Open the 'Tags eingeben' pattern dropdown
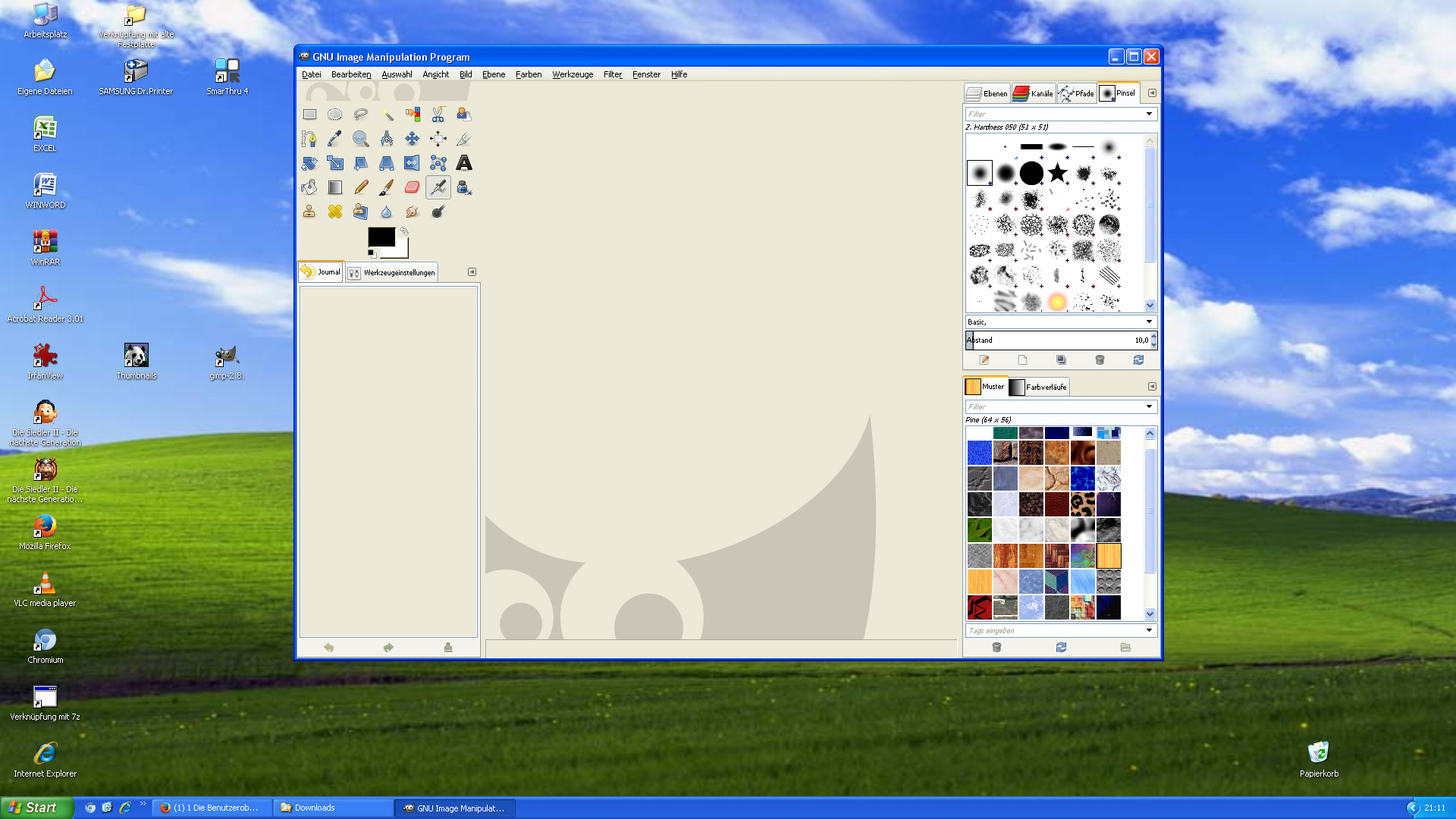1456x819 pixels. pos(1149,630)
